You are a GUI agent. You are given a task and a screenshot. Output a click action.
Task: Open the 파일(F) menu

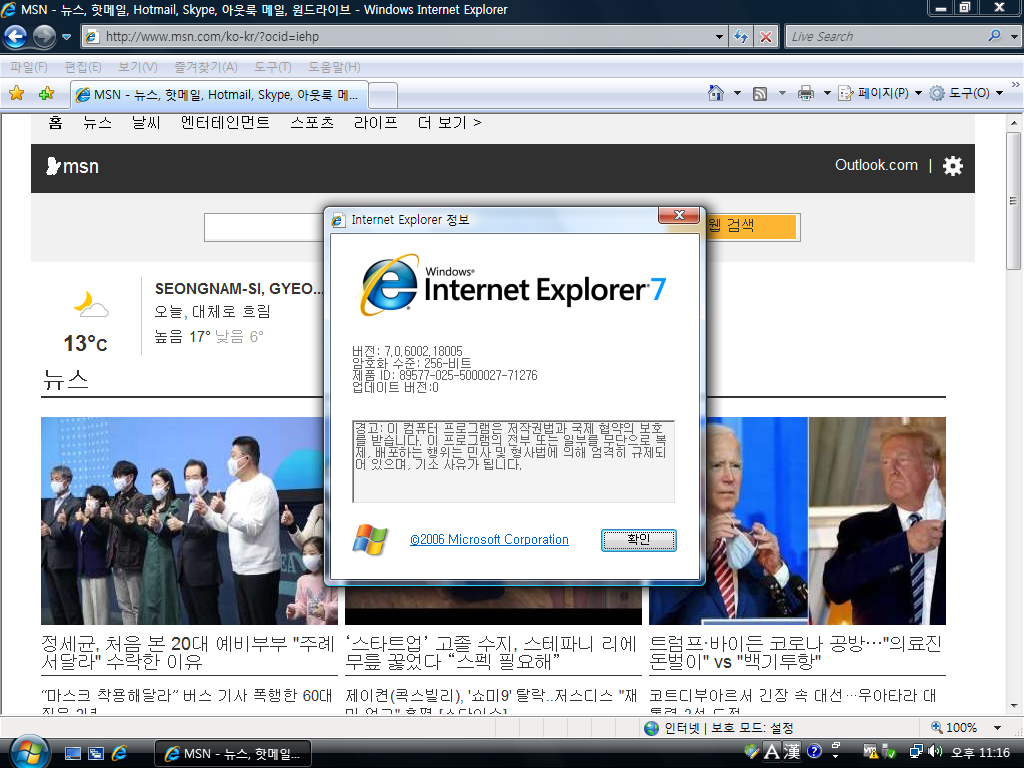(x=29, y=67)
